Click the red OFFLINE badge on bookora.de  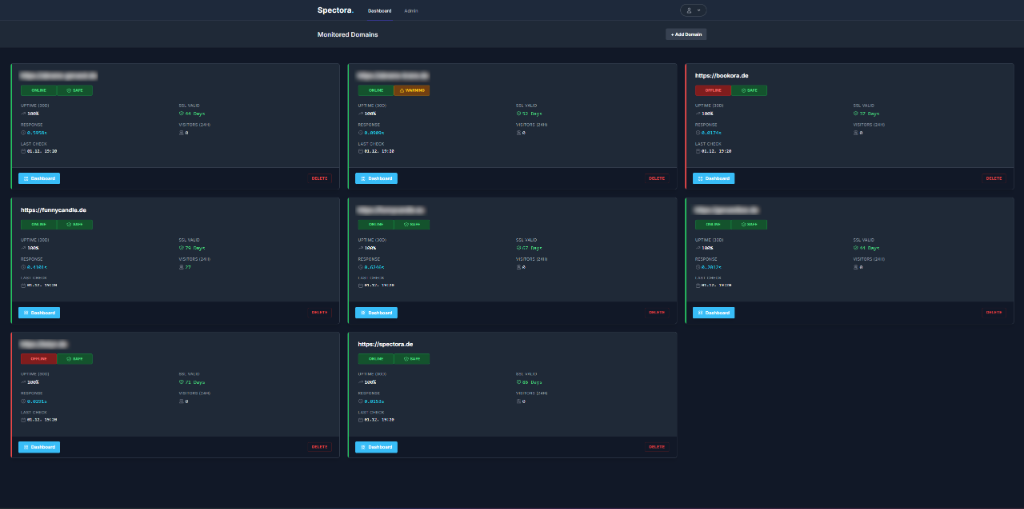coord(713,90)
